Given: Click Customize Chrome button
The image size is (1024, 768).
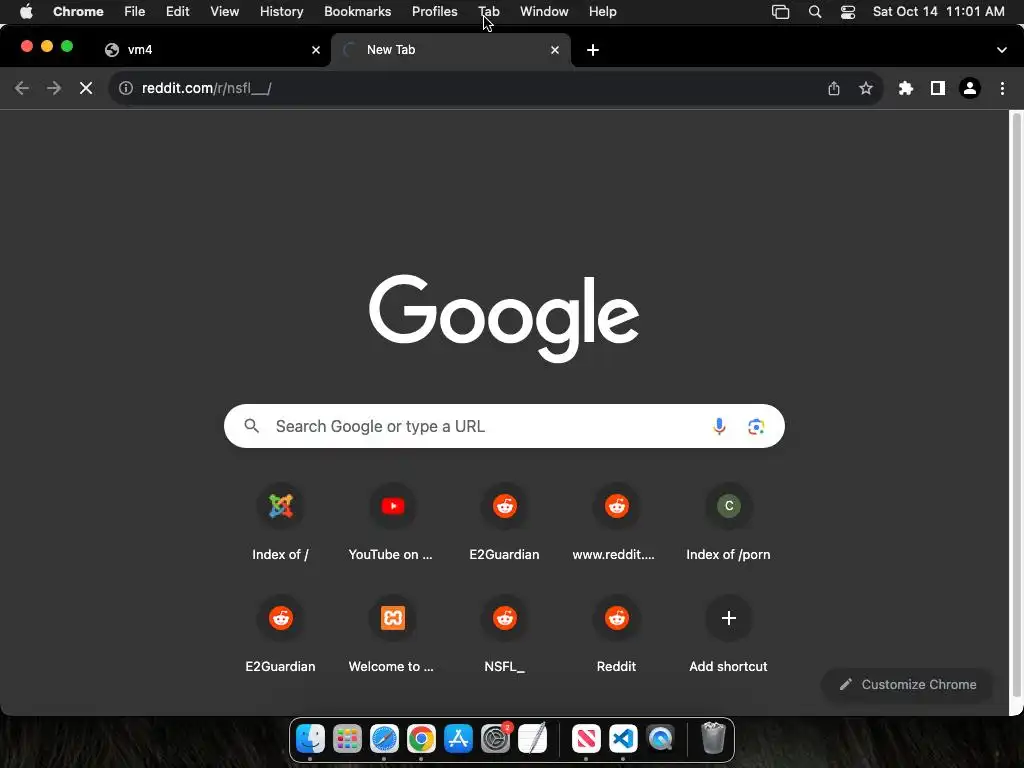Looking at the screenshot, I should pyautogui.click(x=908, y=684).
